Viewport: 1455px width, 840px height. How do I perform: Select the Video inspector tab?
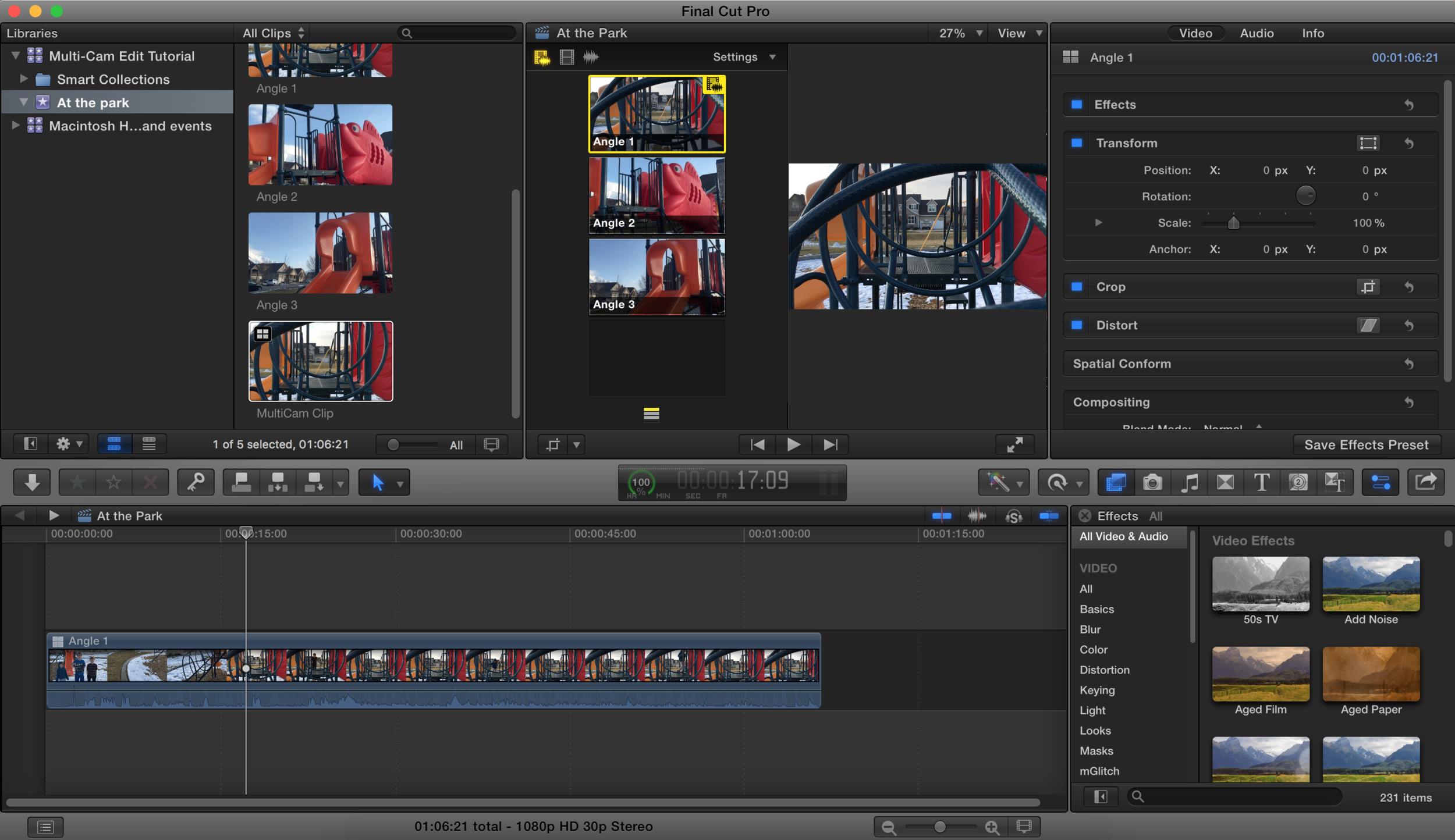pos(1195,33)
